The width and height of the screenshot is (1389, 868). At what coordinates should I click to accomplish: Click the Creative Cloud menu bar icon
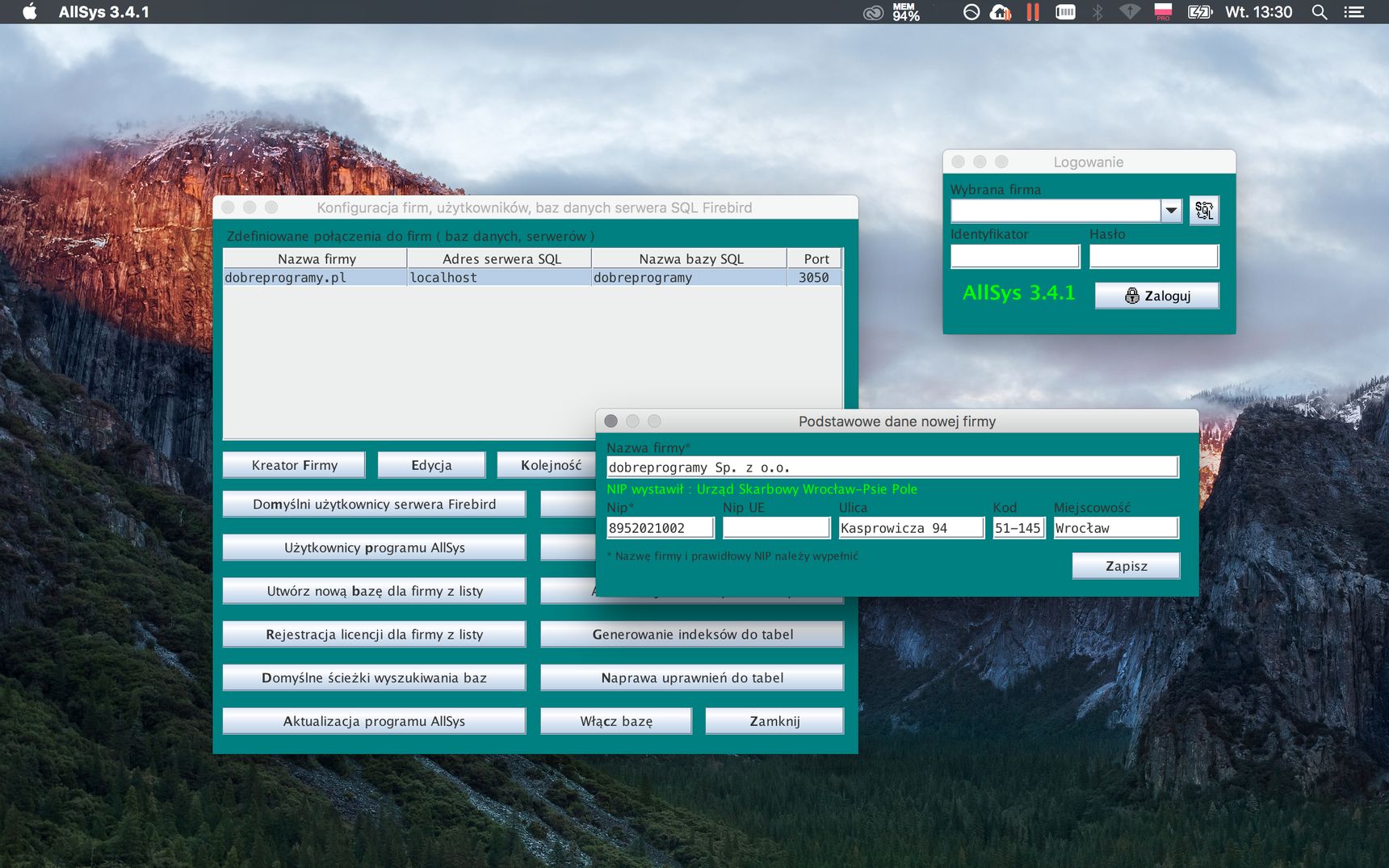tap(873, 12)
